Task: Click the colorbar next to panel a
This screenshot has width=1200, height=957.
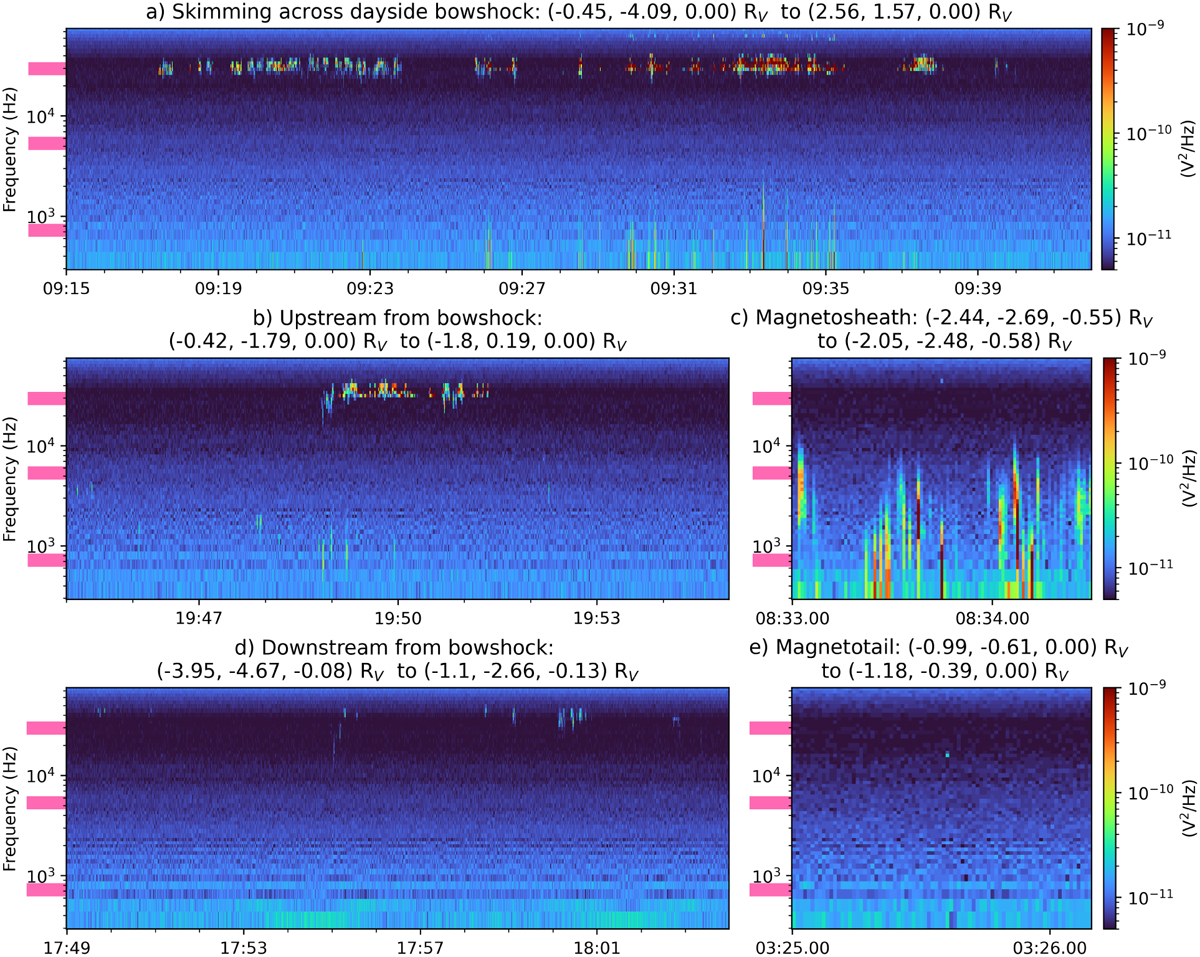Action: coord(1108,148)
